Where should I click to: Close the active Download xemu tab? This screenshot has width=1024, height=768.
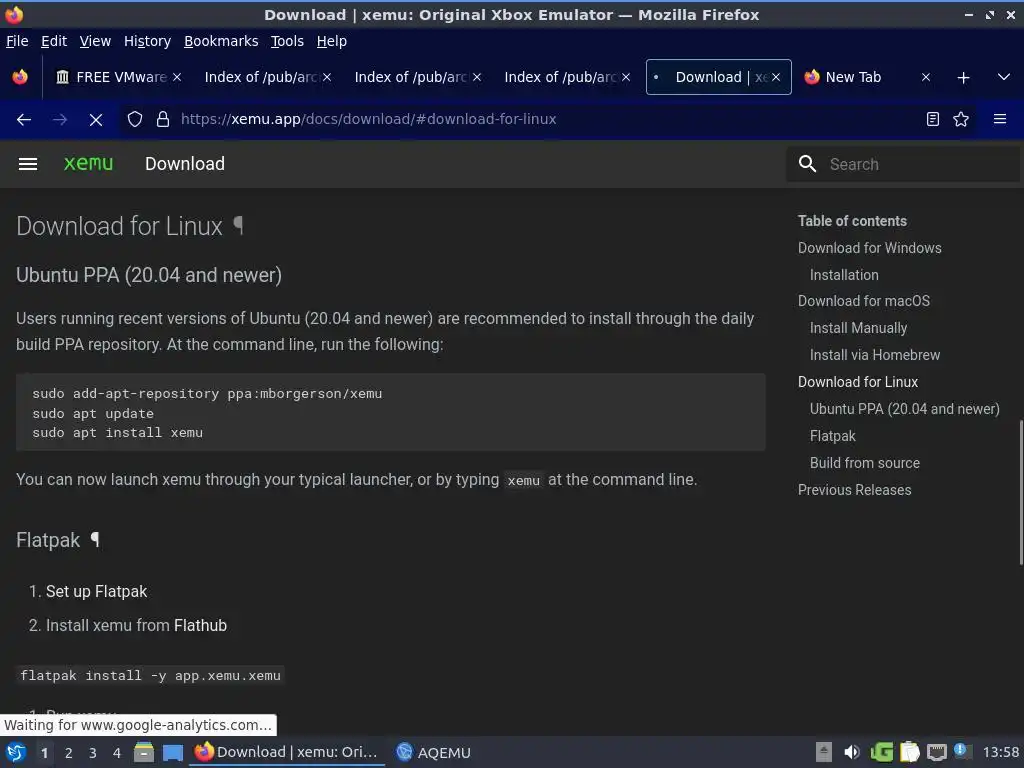(x=776, y=77)
